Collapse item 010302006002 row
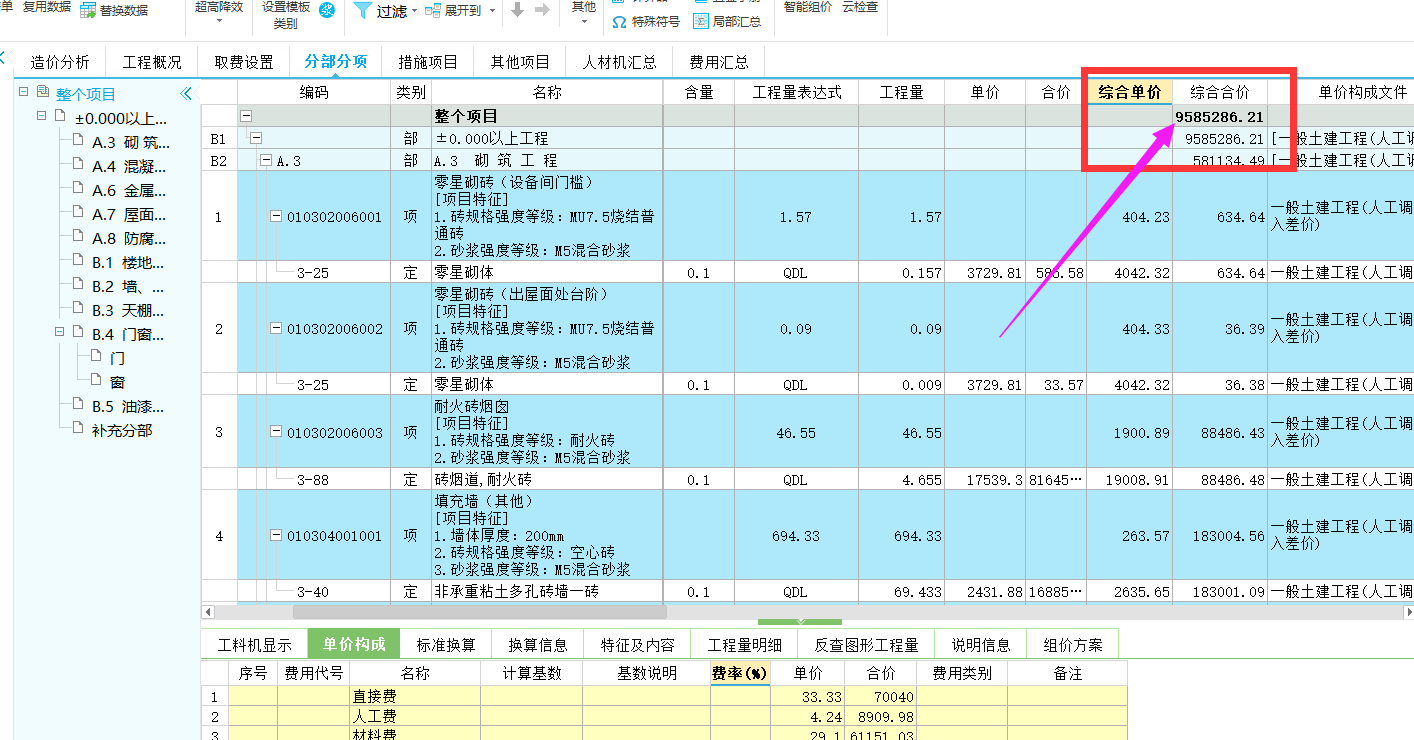 276,329
